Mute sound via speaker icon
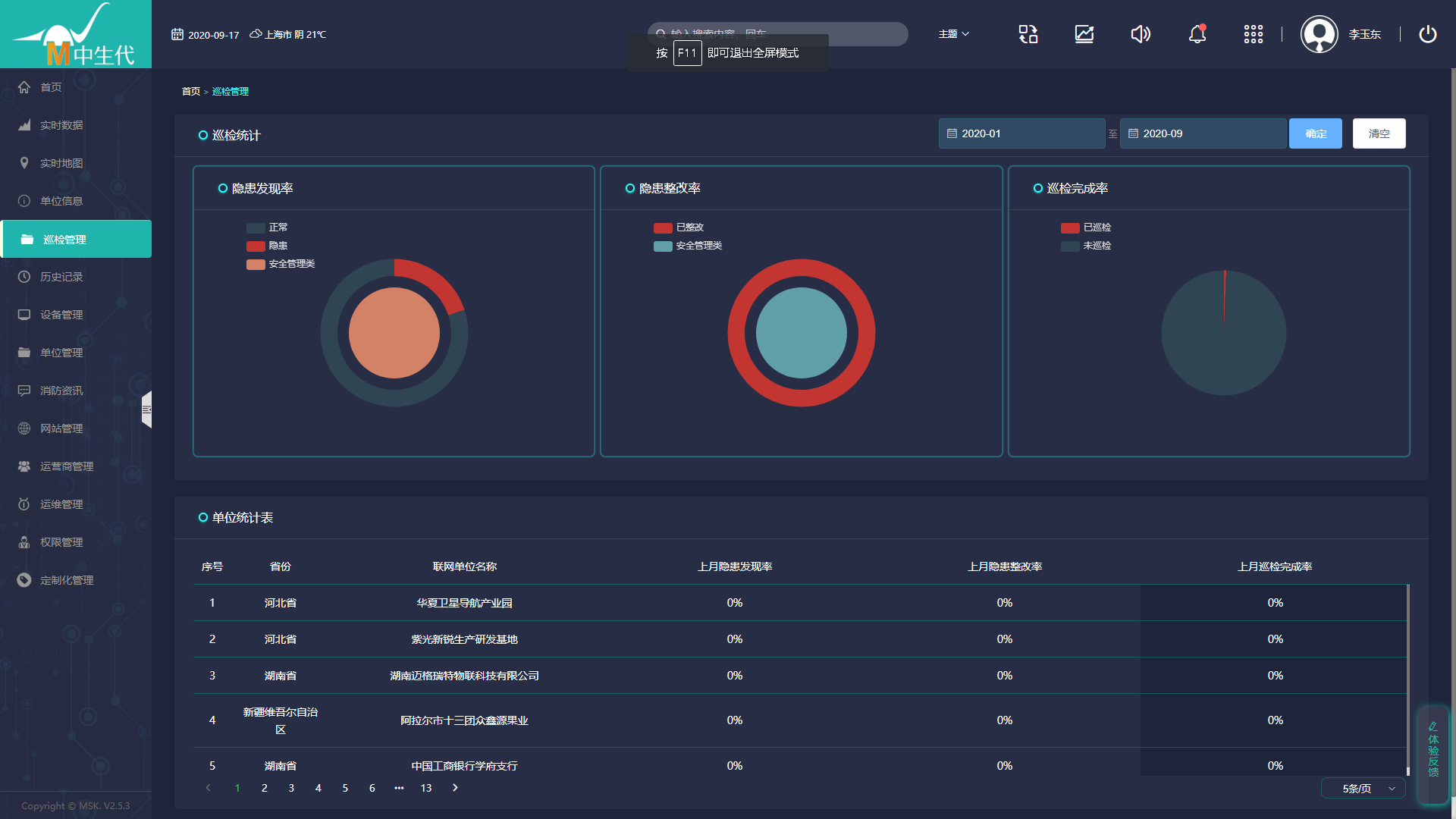The width and height of the screenshot is (1456, 819). [1141, 34]
